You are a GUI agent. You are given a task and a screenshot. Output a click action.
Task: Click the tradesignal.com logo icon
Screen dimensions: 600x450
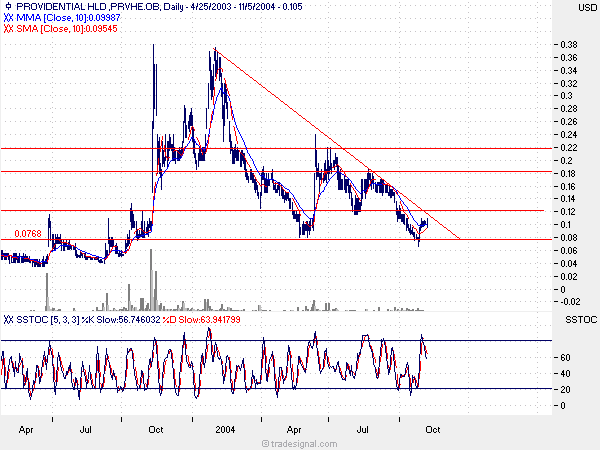263,441
